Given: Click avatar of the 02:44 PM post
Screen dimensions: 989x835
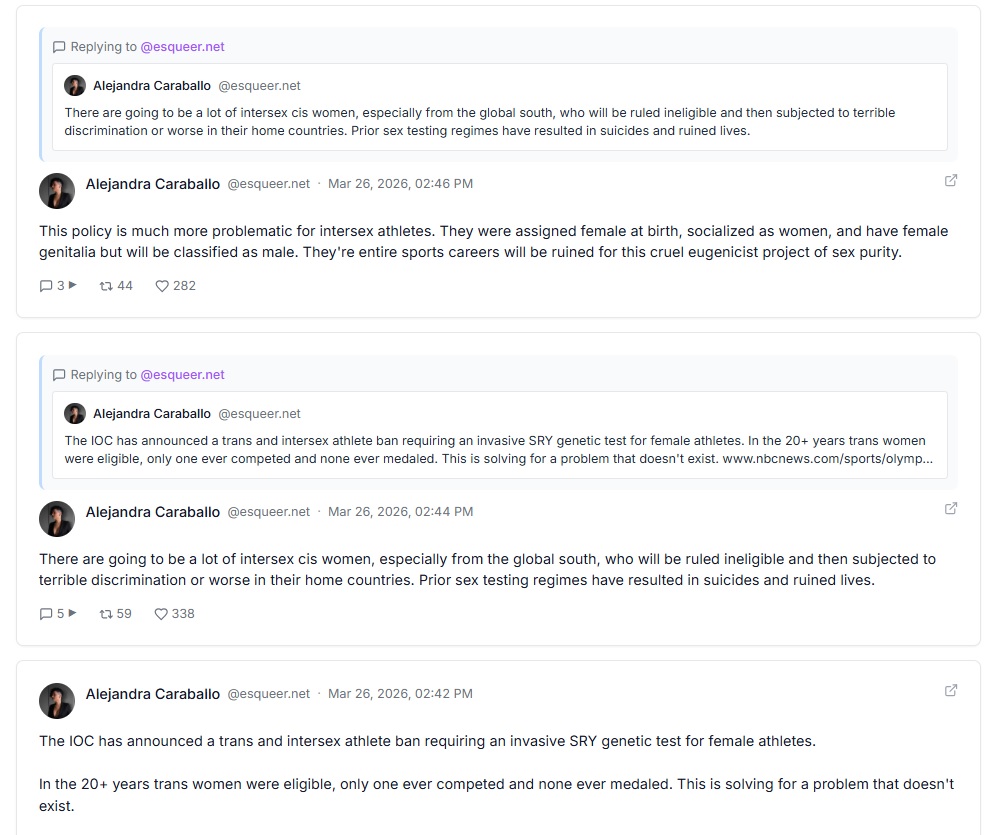Looking at the screenshot, I should 57,519.
